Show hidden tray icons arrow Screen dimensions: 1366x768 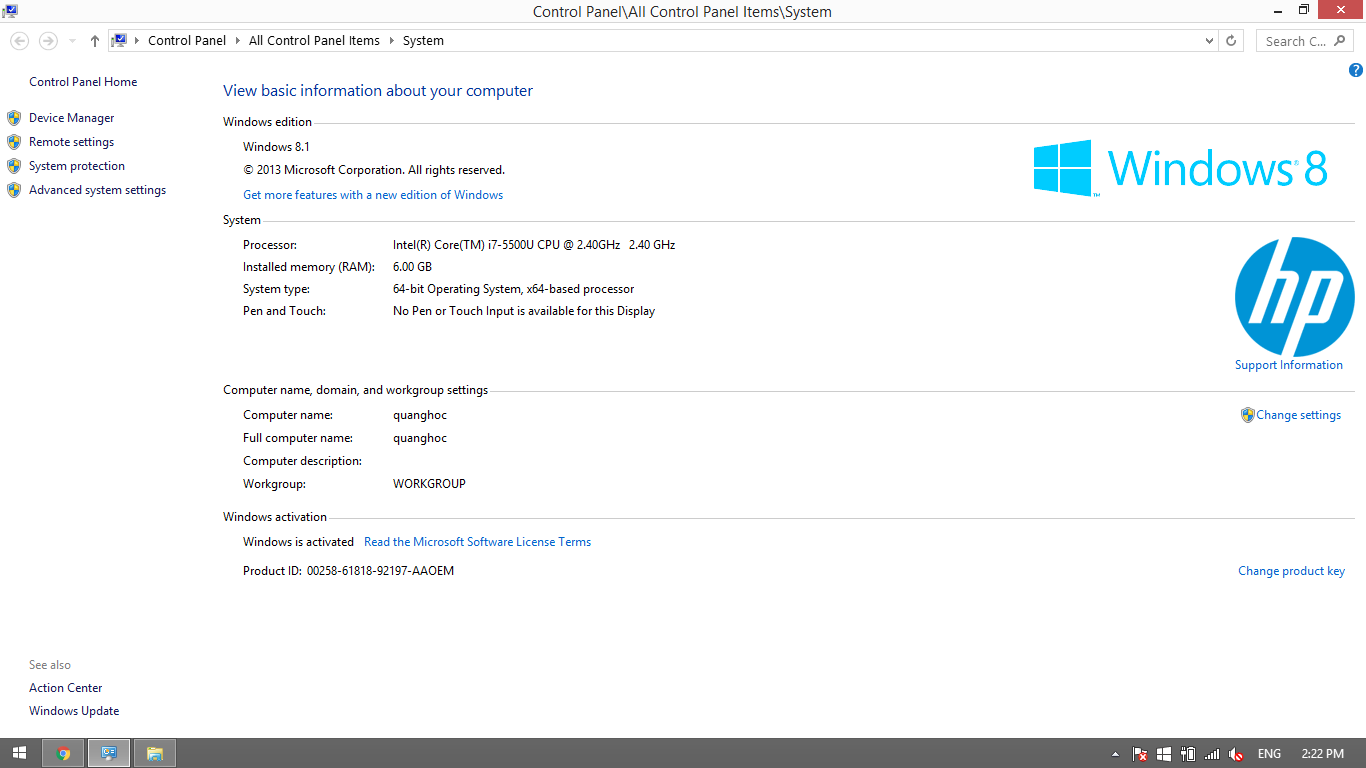[1115, 754]
